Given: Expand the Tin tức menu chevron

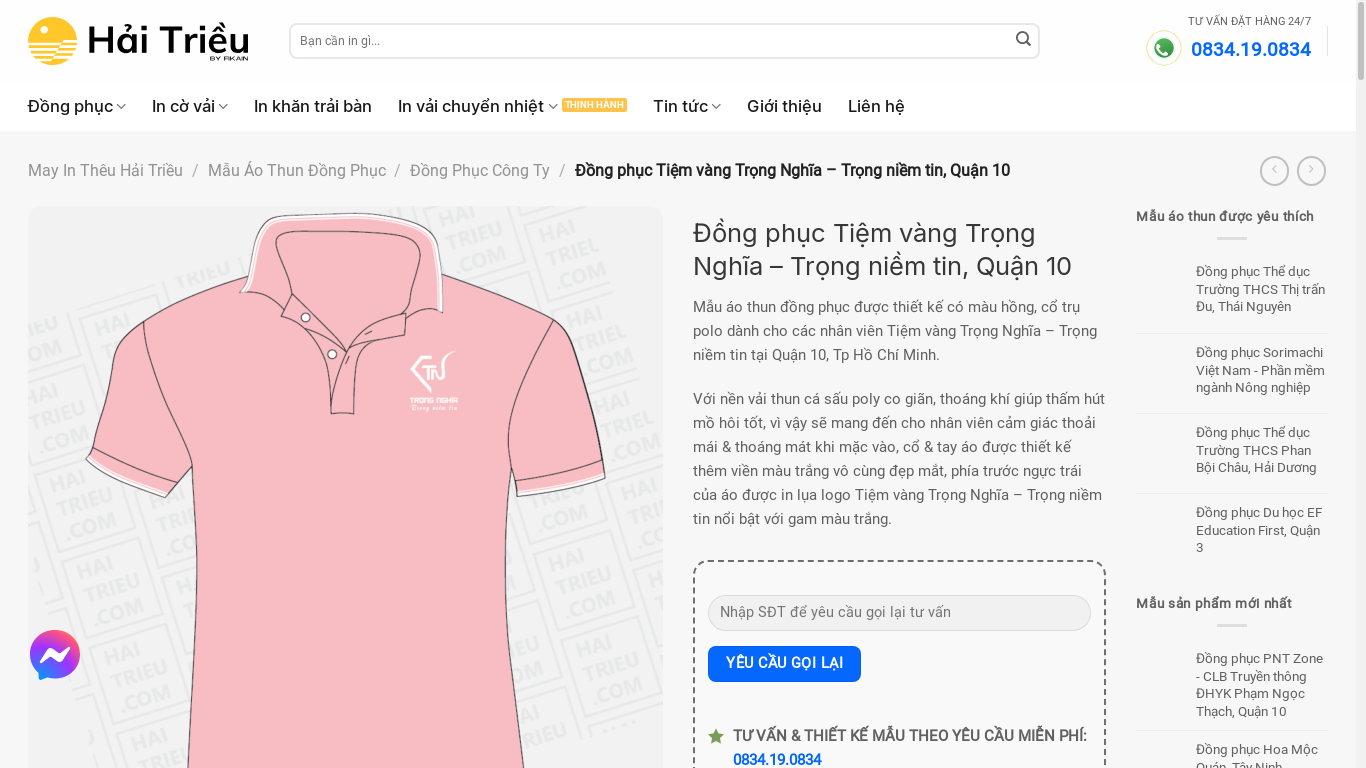Looking at the screenshot, I should point(716,107).
